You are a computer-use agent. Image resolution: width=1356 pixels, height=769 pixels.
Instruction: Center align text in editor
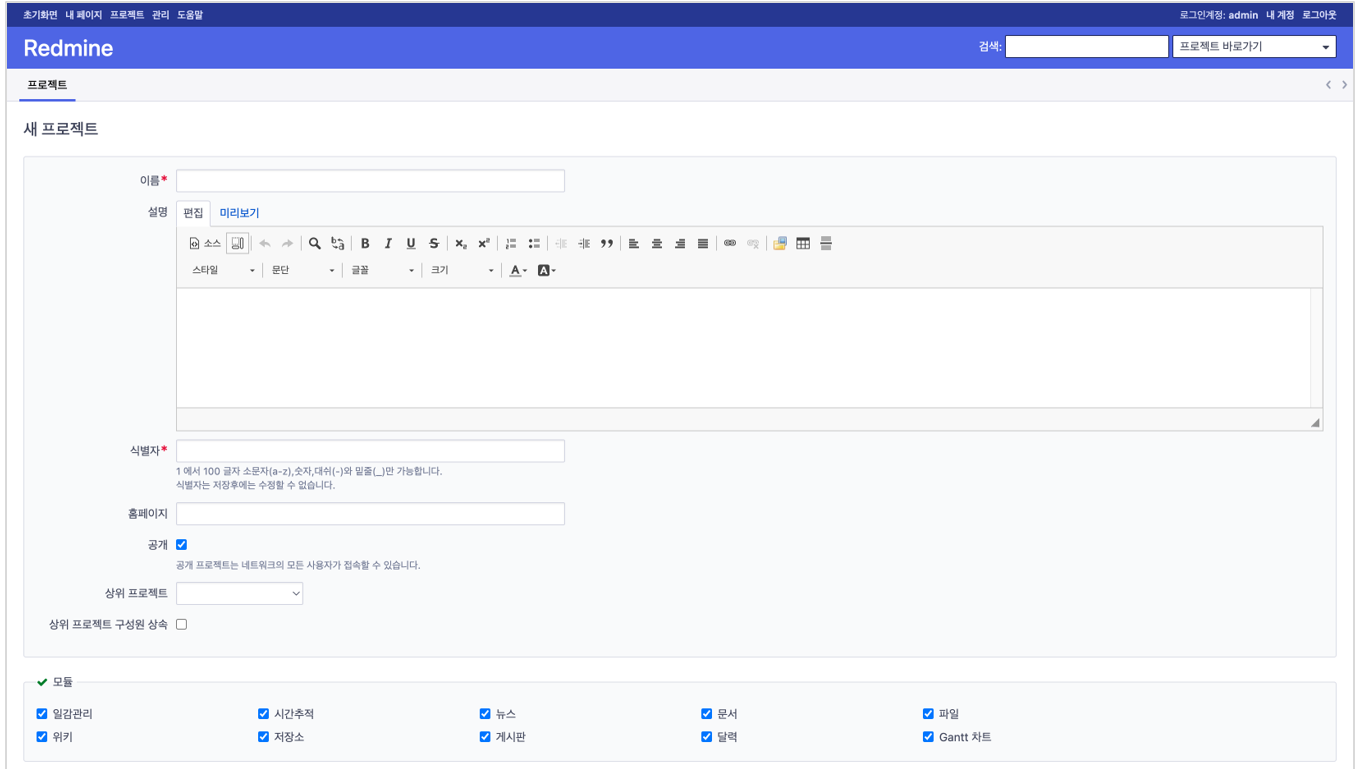click(x=657, y=243)
